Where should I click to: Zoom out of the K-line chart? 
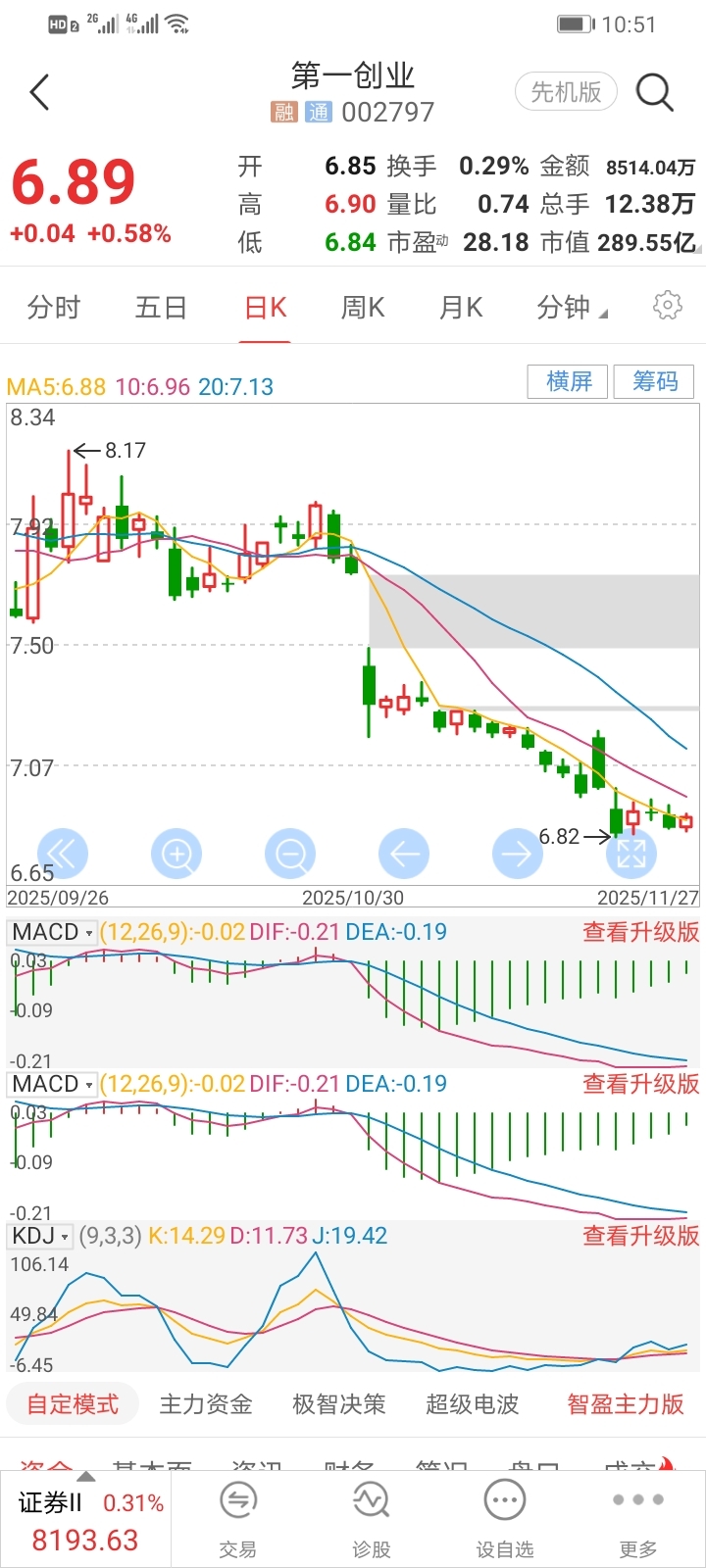[x=290, y=855]
